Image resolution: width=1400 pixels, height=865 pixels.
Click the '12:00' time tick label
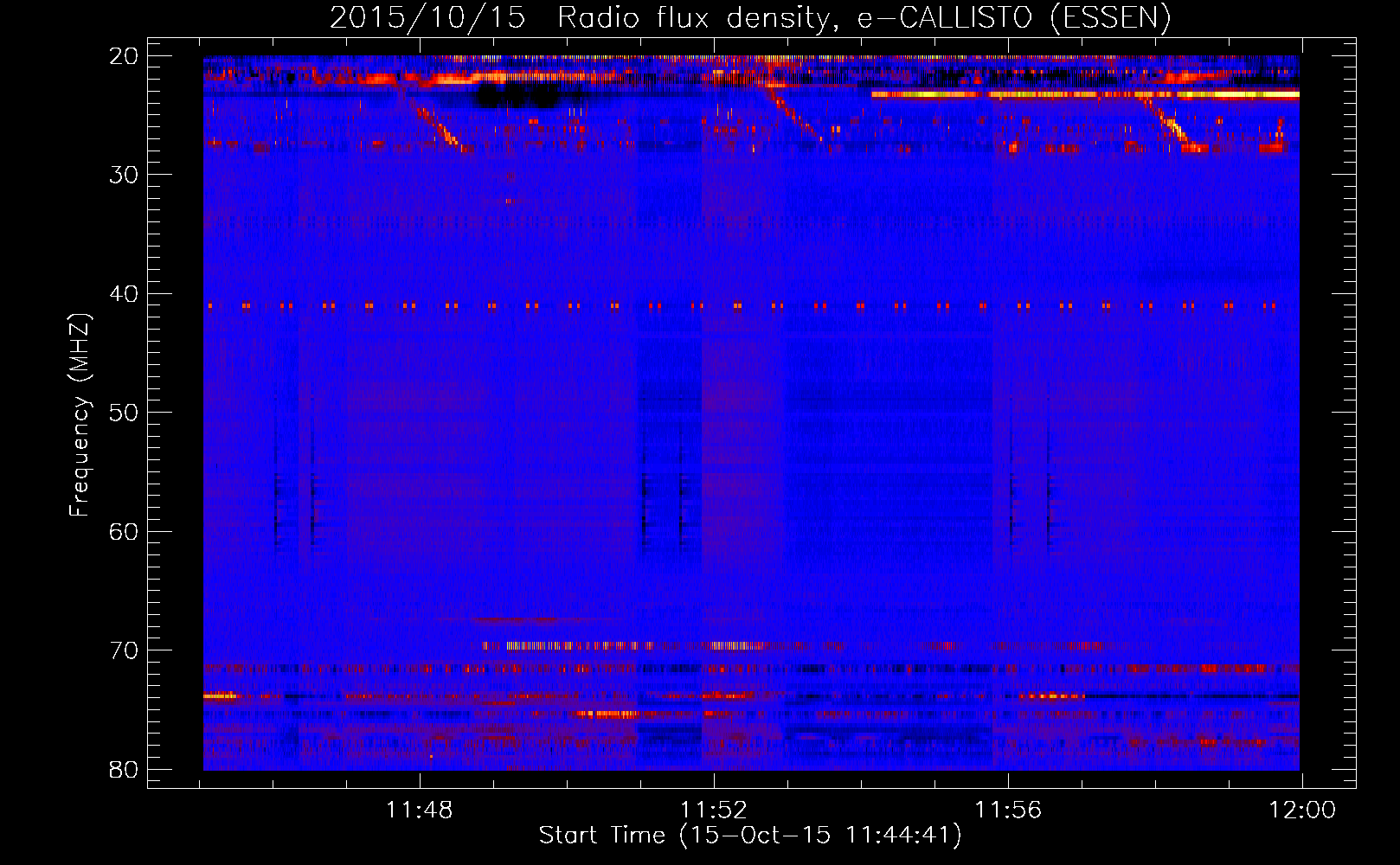(x=1302, y=811)
